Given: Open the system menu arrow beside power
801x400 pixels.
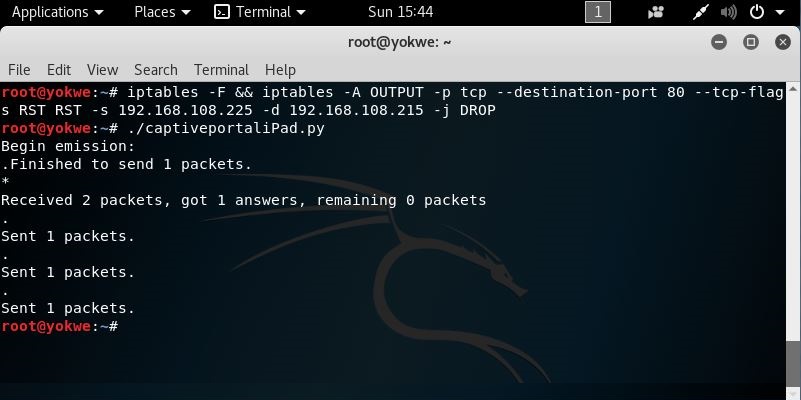Looking at the screenshot, I should pyautogui.click(x=780, y=12).
